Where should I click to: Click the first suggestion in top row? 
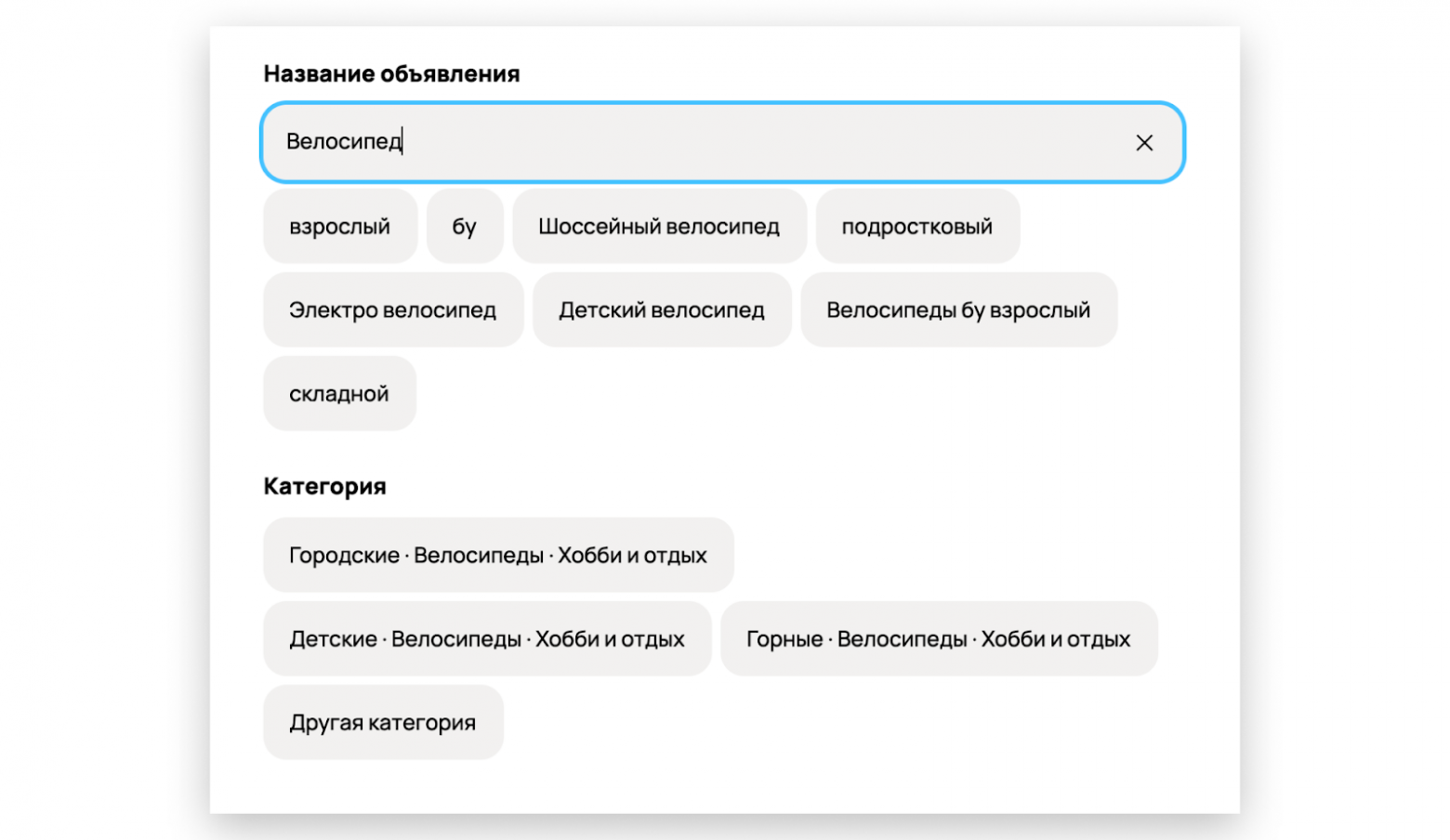point(340,226)
